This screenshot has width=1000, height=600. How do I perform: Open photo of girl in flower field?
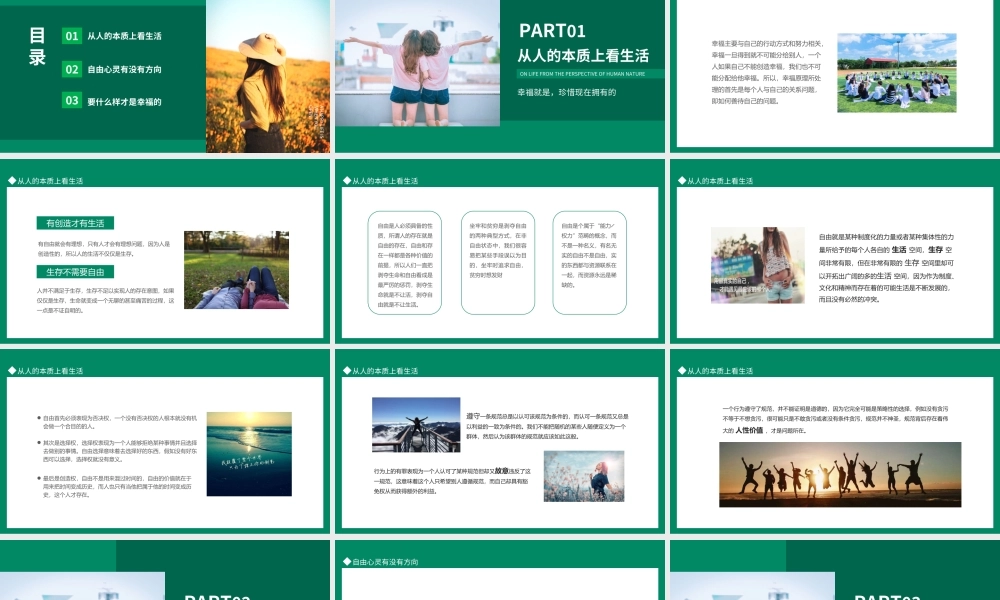(x=584, y=476)
